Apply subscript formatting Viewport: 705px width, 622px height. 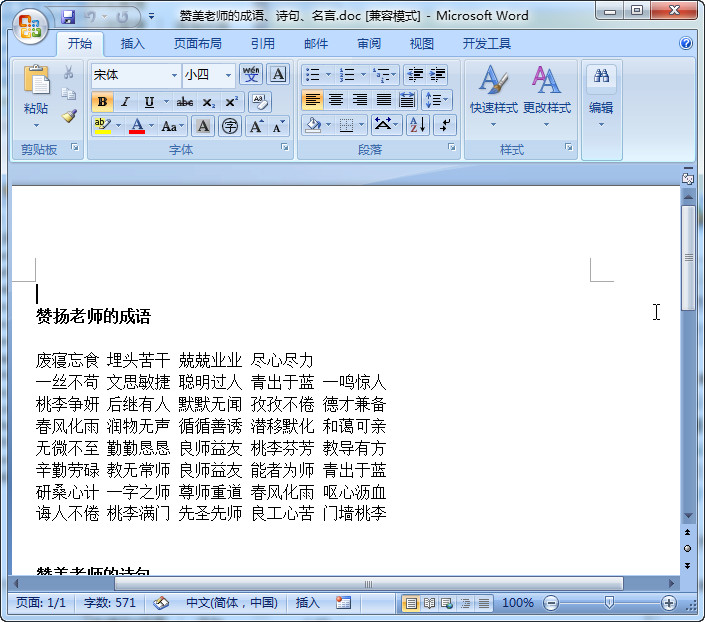208,102
